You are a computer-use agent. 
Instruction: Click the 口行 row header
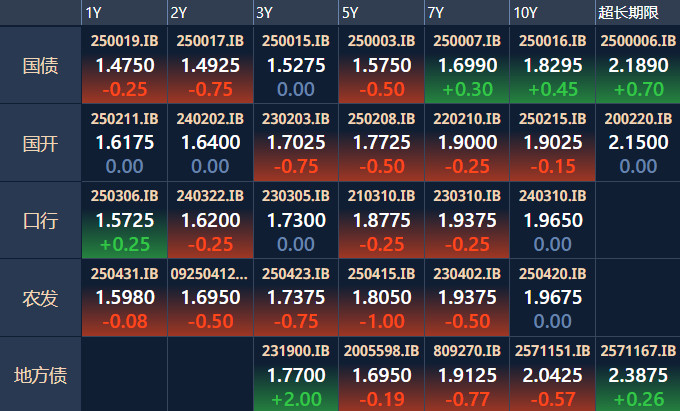pos(40,220)
